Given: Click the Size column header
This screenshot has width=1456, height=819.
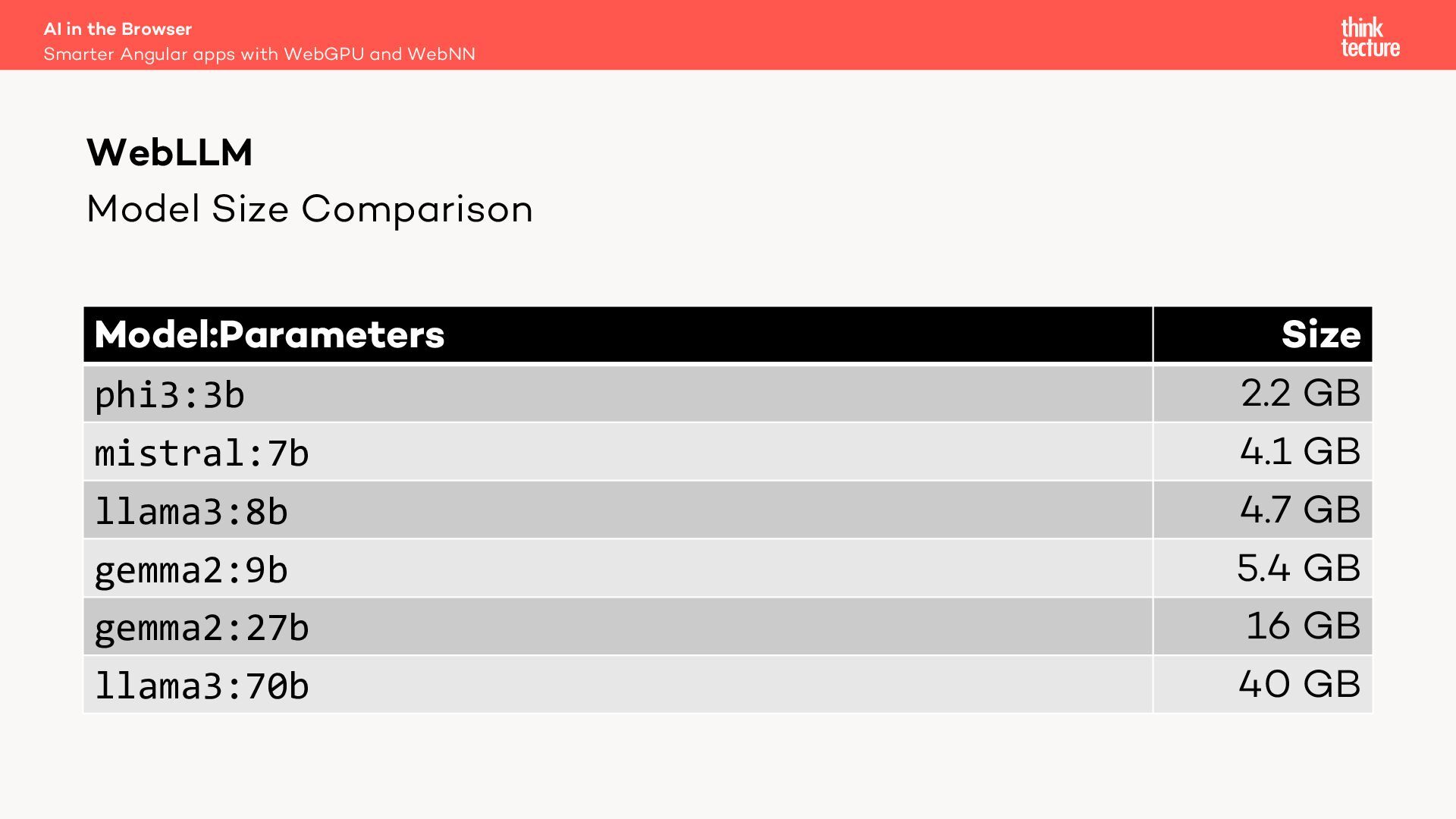Looking at the screenshot, I should point(1320,334).
